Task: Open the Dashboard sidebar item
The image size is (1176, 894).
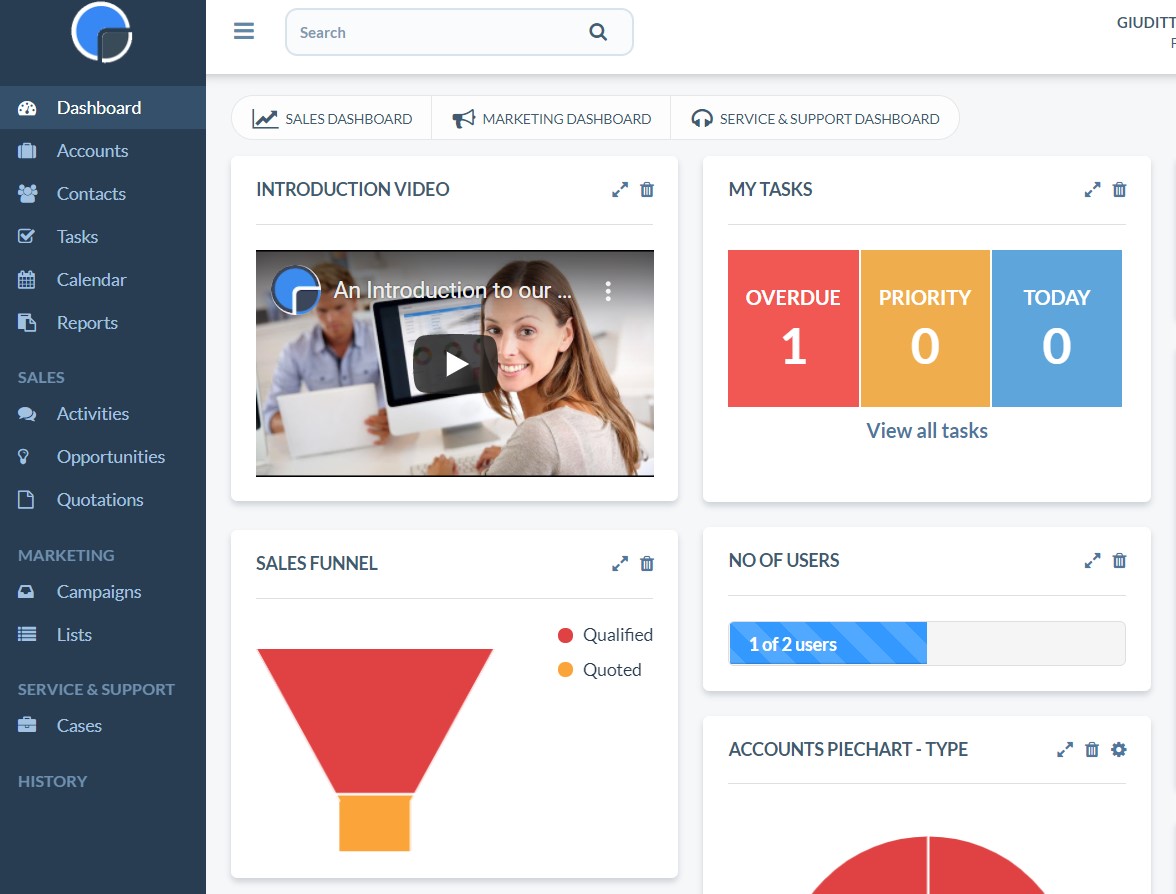Action: pyautogui.click(x=103, y=107)
